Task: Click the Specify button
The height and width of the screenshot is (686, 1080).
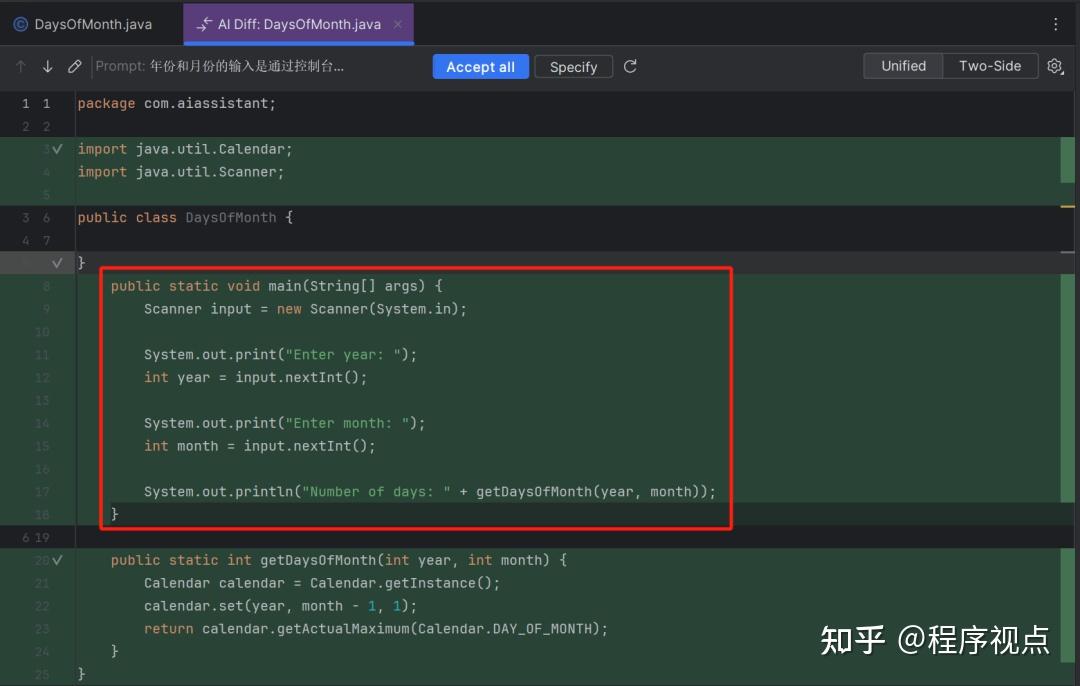Action: pos(573,66)
